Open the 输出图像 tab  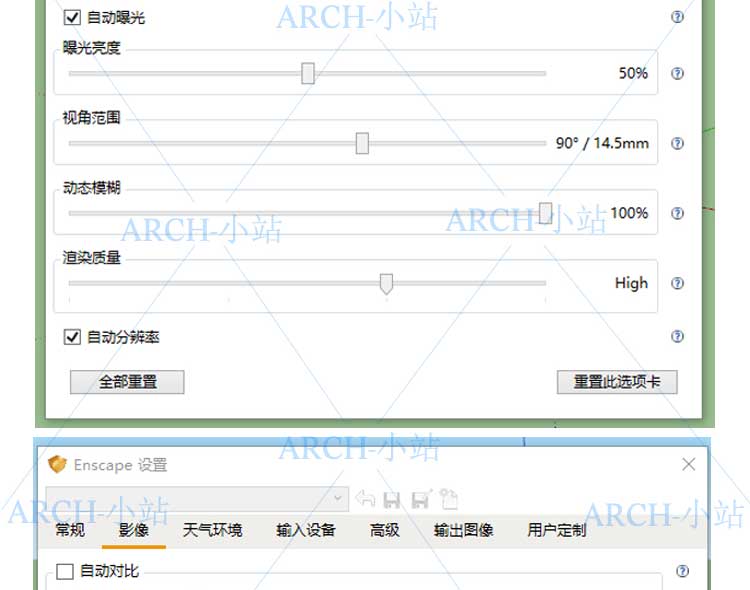[463, 530]
